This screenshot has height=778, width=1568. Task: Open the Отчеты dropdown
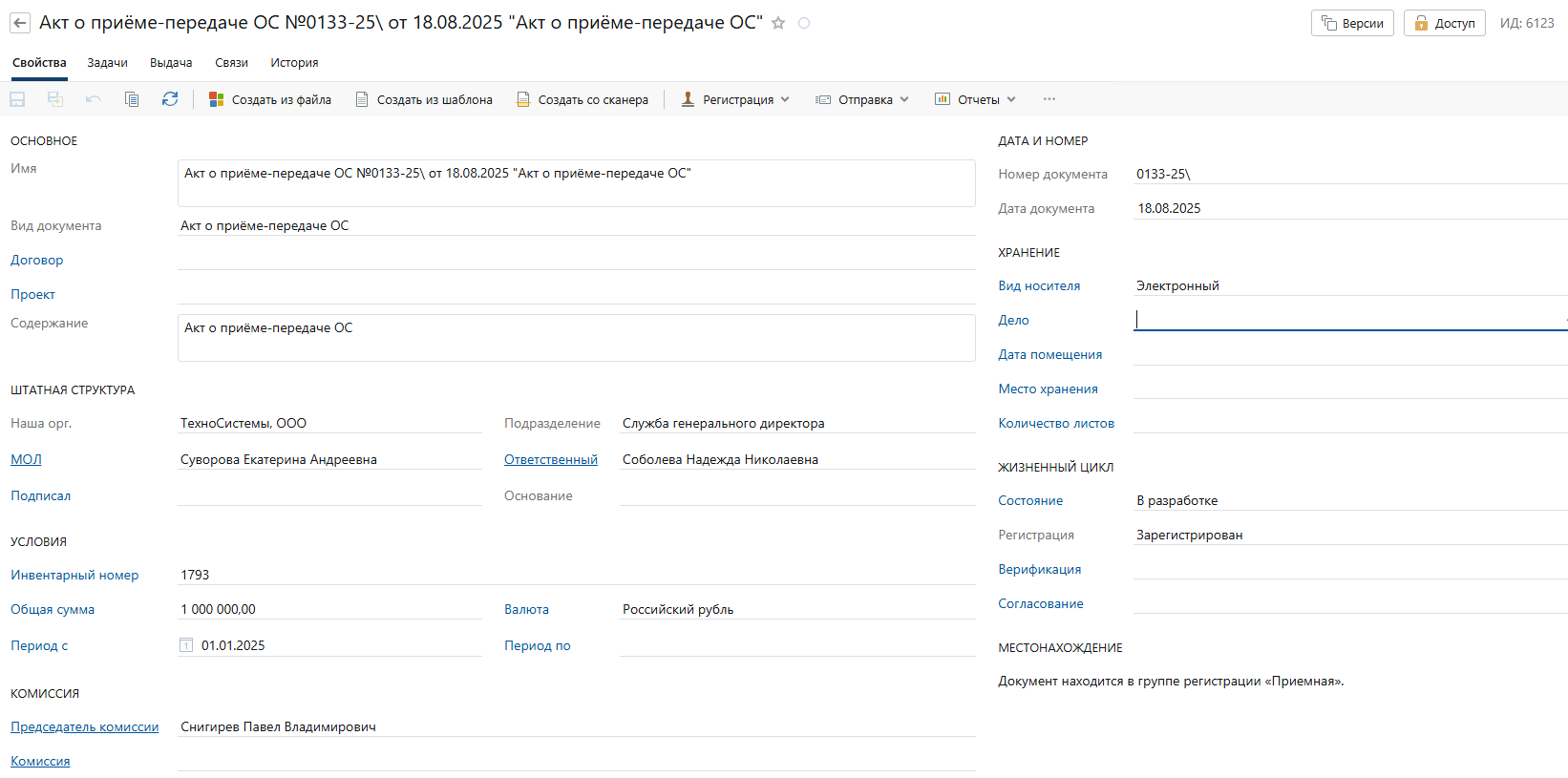coord(975,99)
